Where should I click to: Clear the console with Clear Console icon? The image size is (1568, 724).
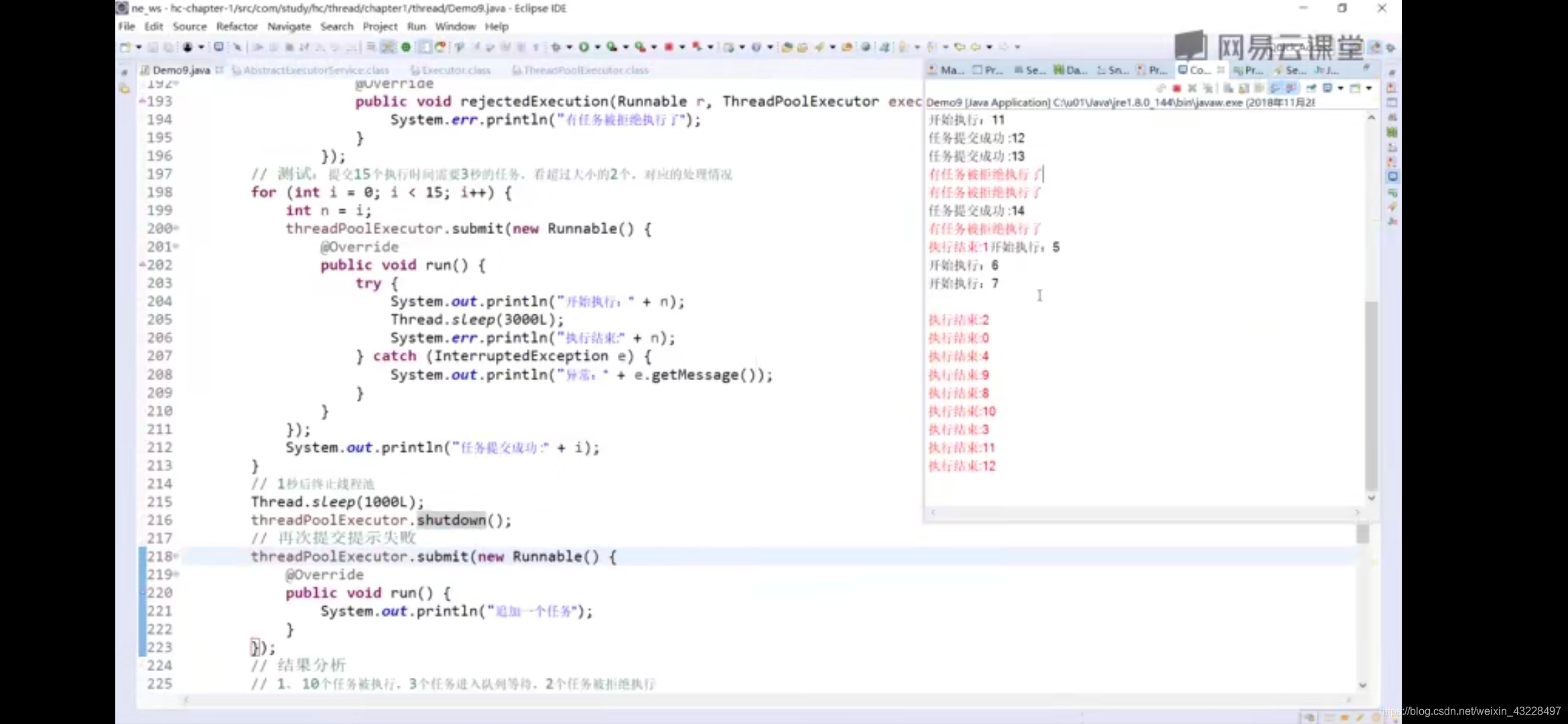pos(1228,88)
